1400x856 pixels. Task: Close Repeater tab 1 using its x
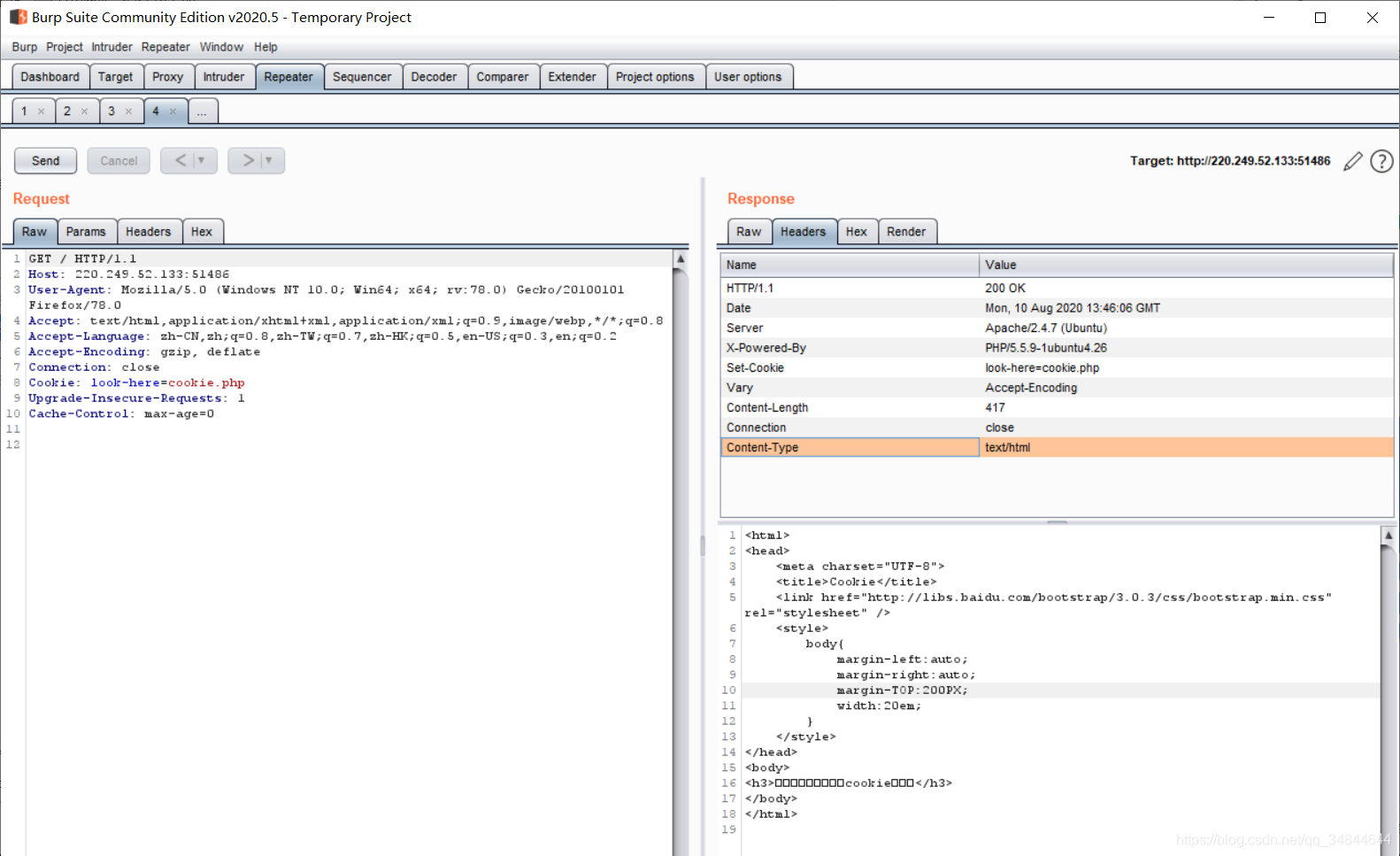point(41,112)
